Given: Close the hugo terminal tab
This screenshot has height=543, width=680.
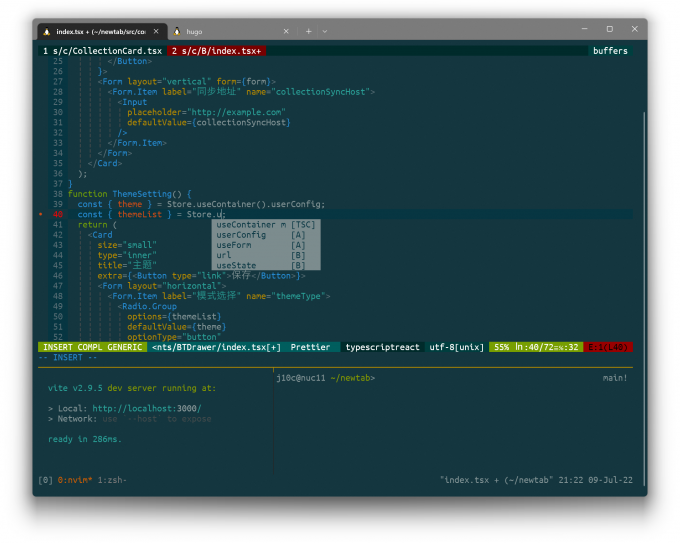Looking at the screenshot, I should [286, 31].
